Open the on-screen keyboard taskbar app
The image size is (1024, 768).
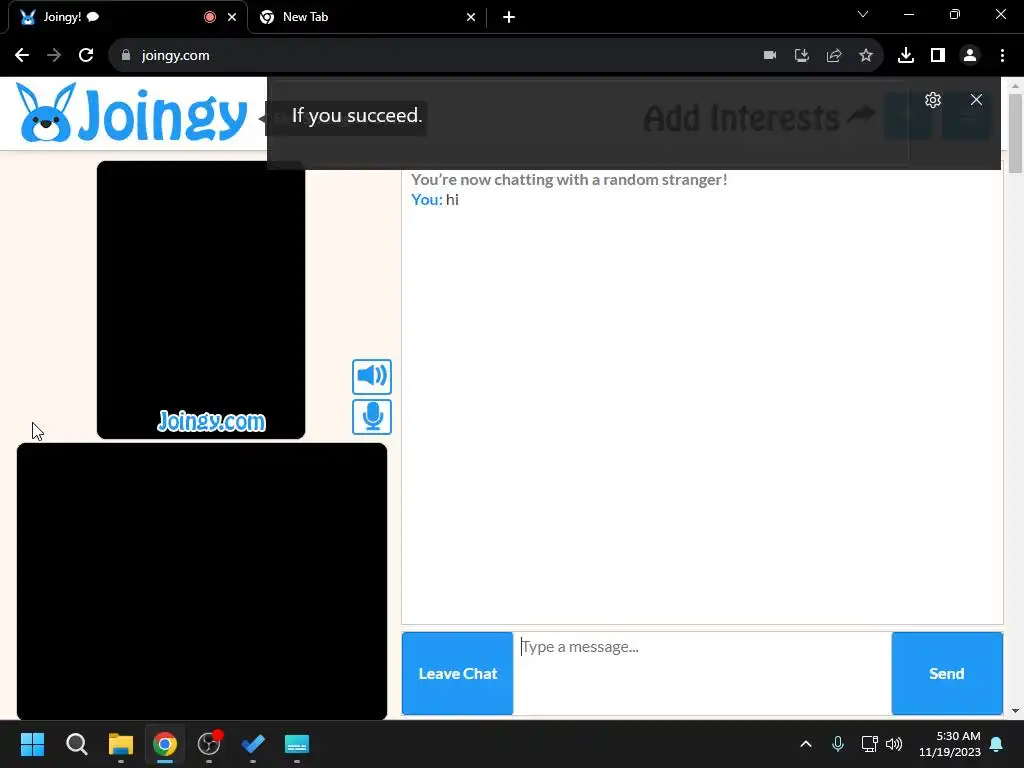tap(296, 744)
